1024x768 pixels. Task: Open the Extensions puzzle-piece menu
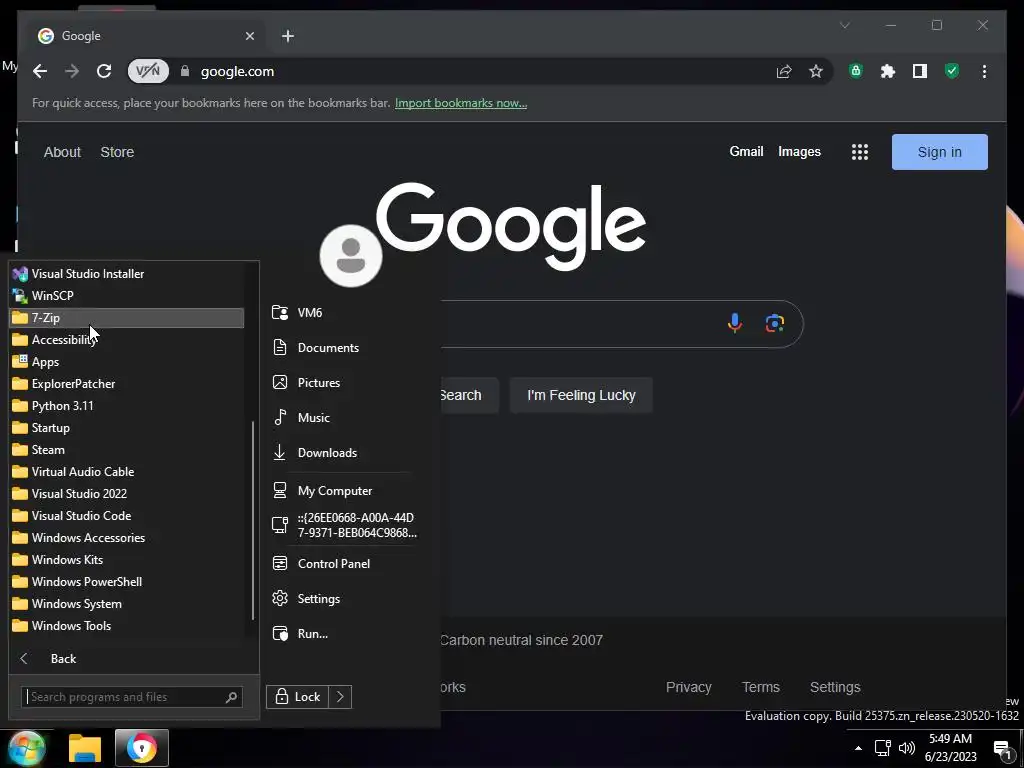[888, 71]
